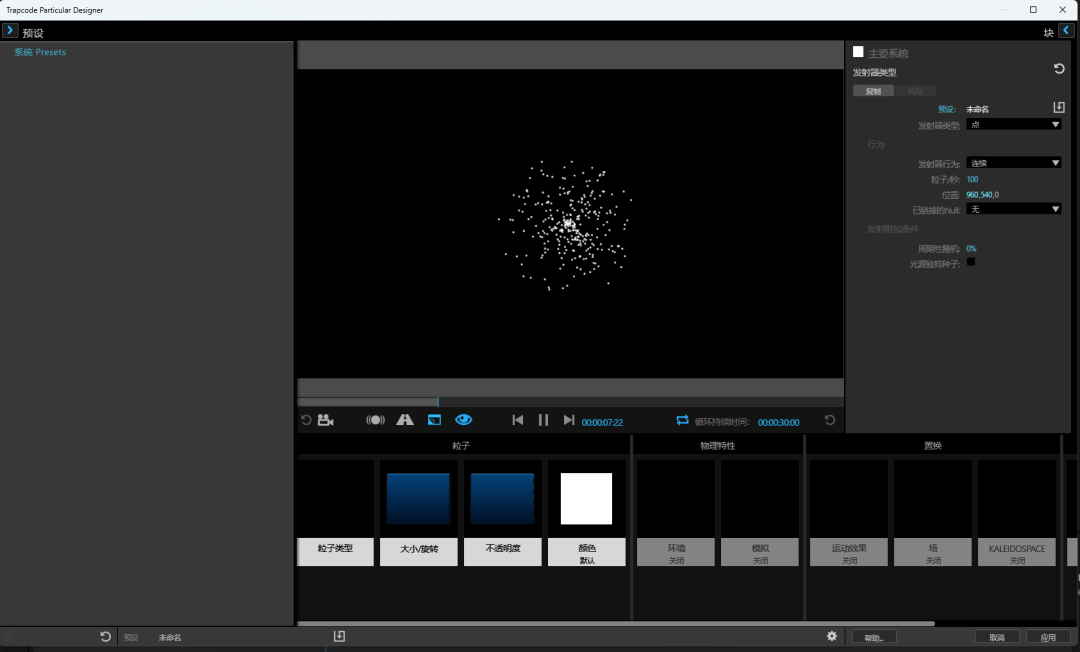Click the 取消 cancel button
The height and width of the screenshot is (652, 1080).
(997, 637)
